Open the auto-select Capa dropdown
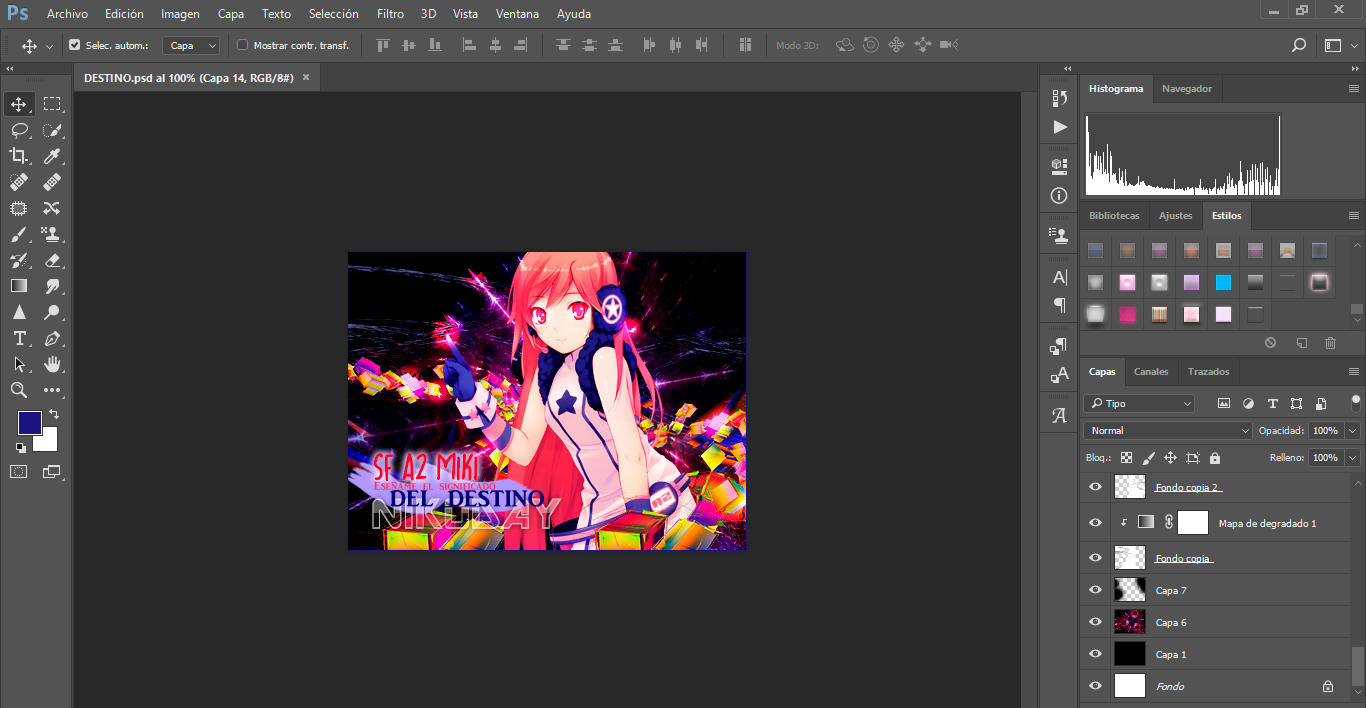Screen dimensions: 1366x708 click(x=192, y=45)
